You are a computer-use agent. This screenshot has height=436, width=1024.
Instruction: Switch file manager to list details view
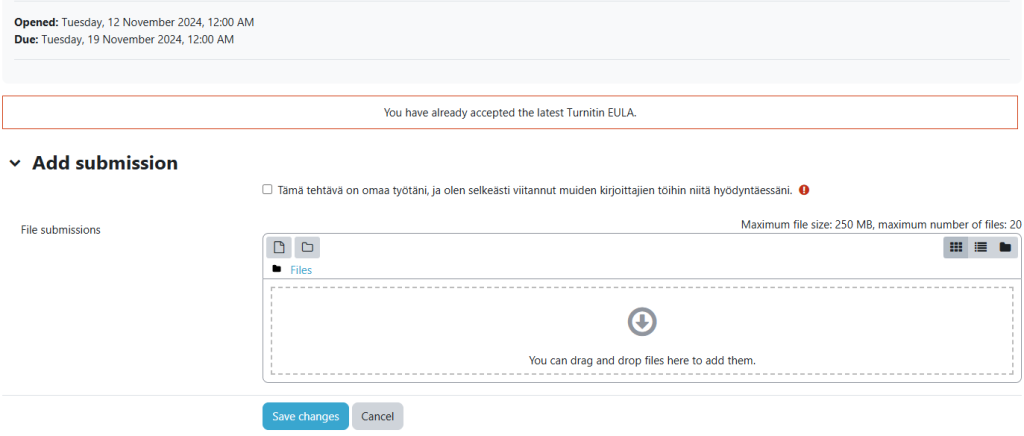point(980,247)
